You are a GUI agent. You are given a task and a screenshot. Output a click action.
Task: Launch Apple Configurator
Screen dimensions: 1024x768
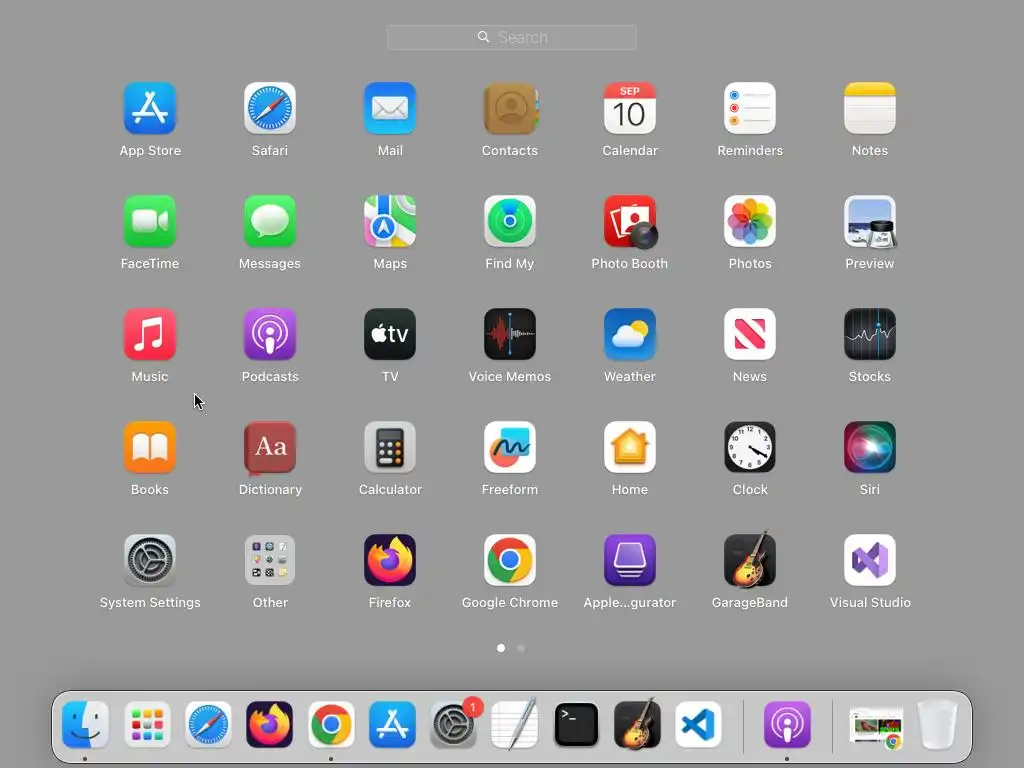(630, 560)
